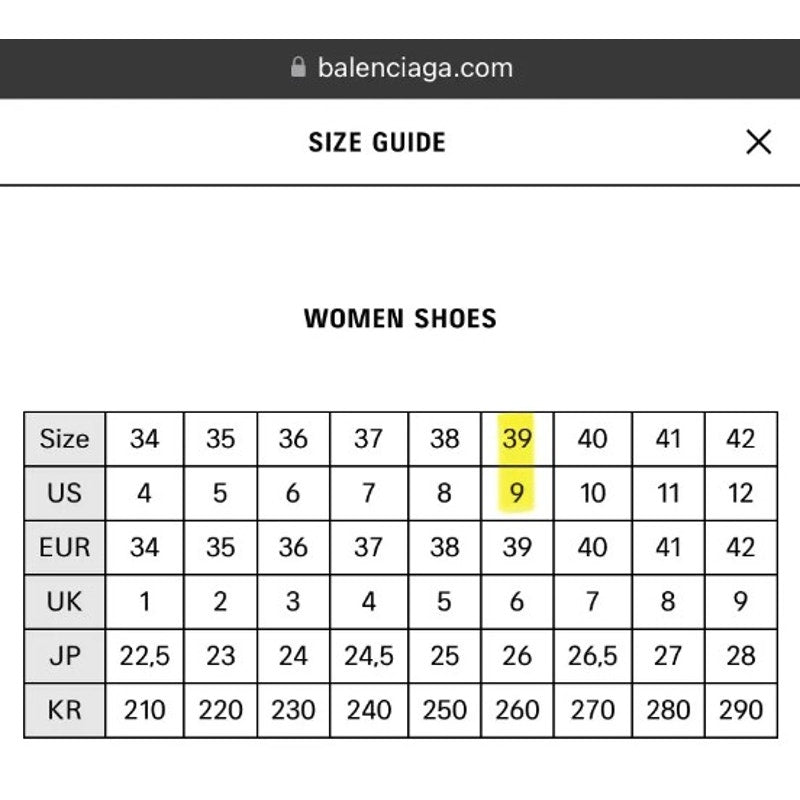Click the KR 210 cell
Screen dimensions: 800x800
click(x=144, y=710)
